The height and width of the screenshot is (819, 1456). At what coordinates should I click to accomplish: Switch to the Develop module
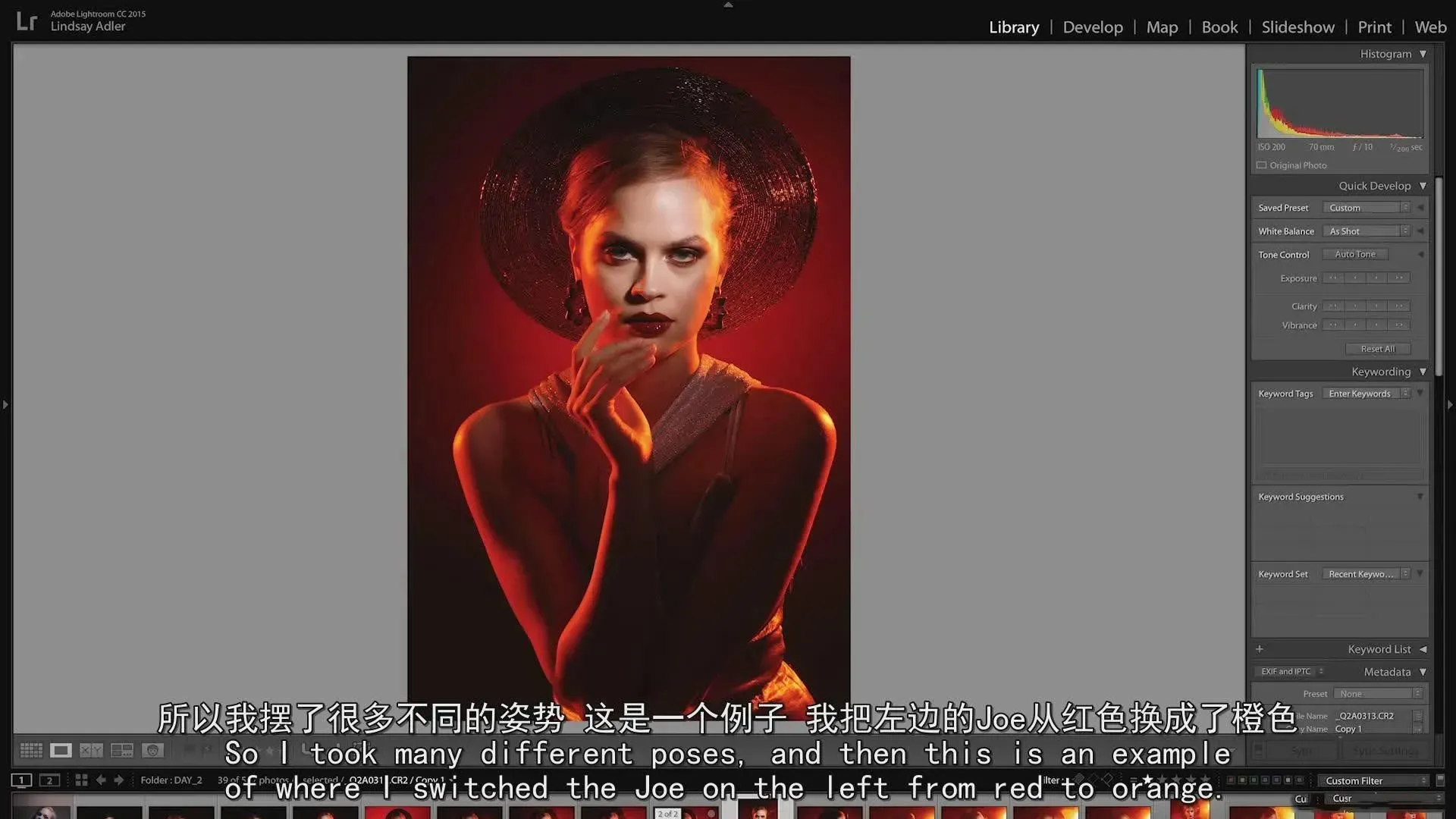(1092, 27)
